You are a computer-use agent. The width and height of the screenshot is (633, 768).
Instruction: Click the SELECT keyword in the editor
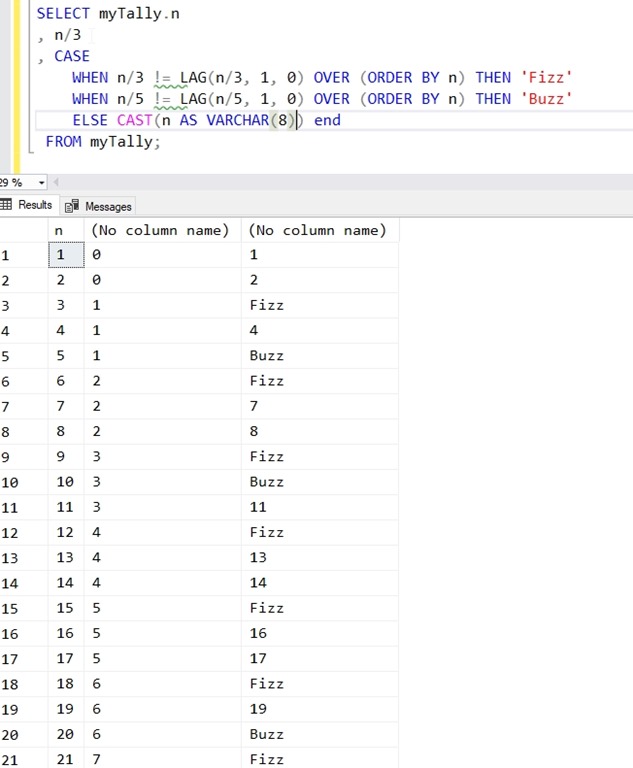(63, 14)
